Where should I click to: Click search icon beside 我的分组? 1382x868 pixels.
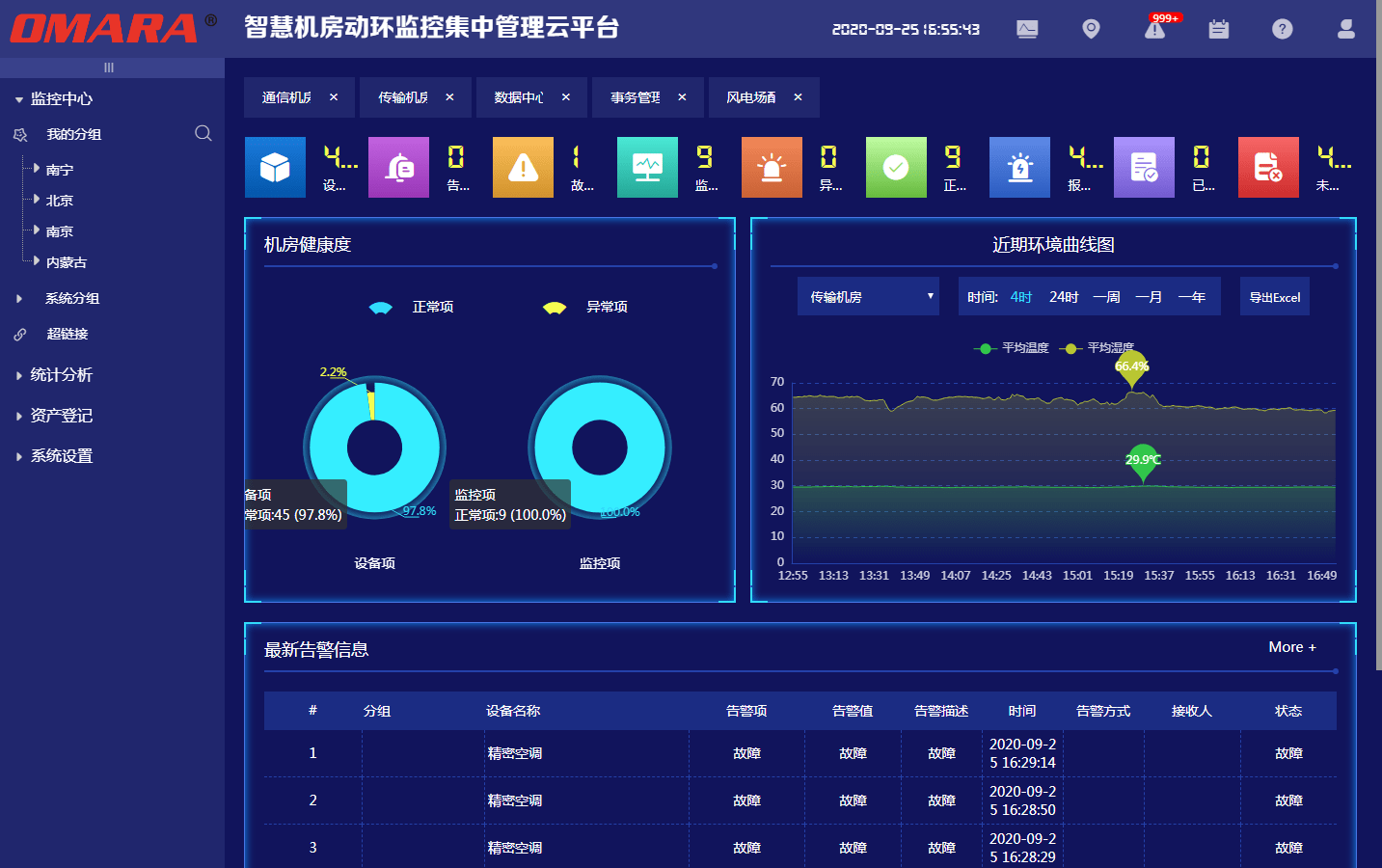[203, 133]
